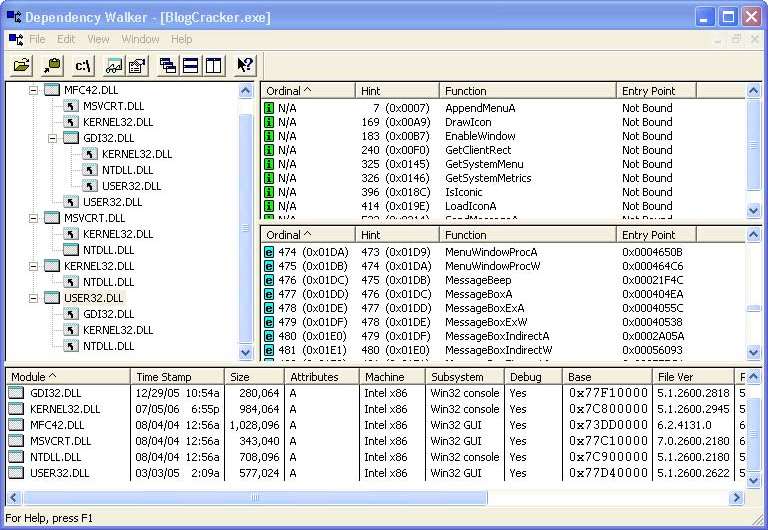Click the blue export icon beside MenuWindowProcA
This screenshot has width=768, height=530.
pyautogui.click(x=269, y=252)
